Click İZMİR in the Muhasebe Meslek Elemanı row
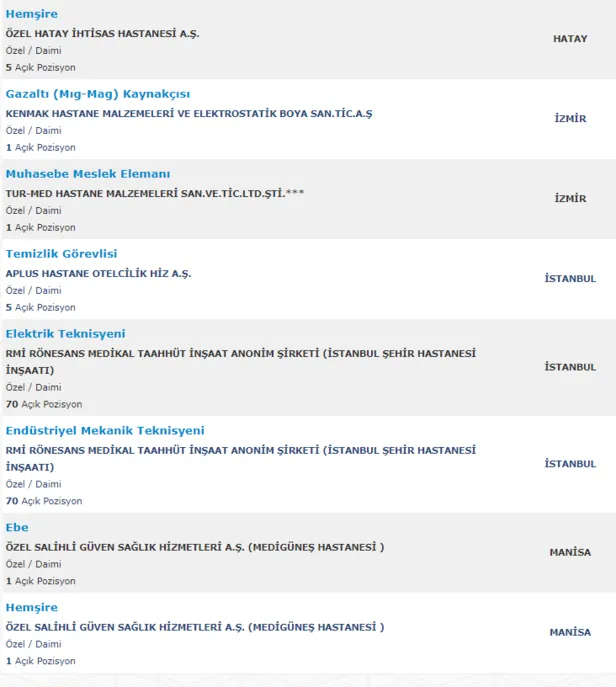Viewport: 616px width, 687px height. tap(570, 199)
